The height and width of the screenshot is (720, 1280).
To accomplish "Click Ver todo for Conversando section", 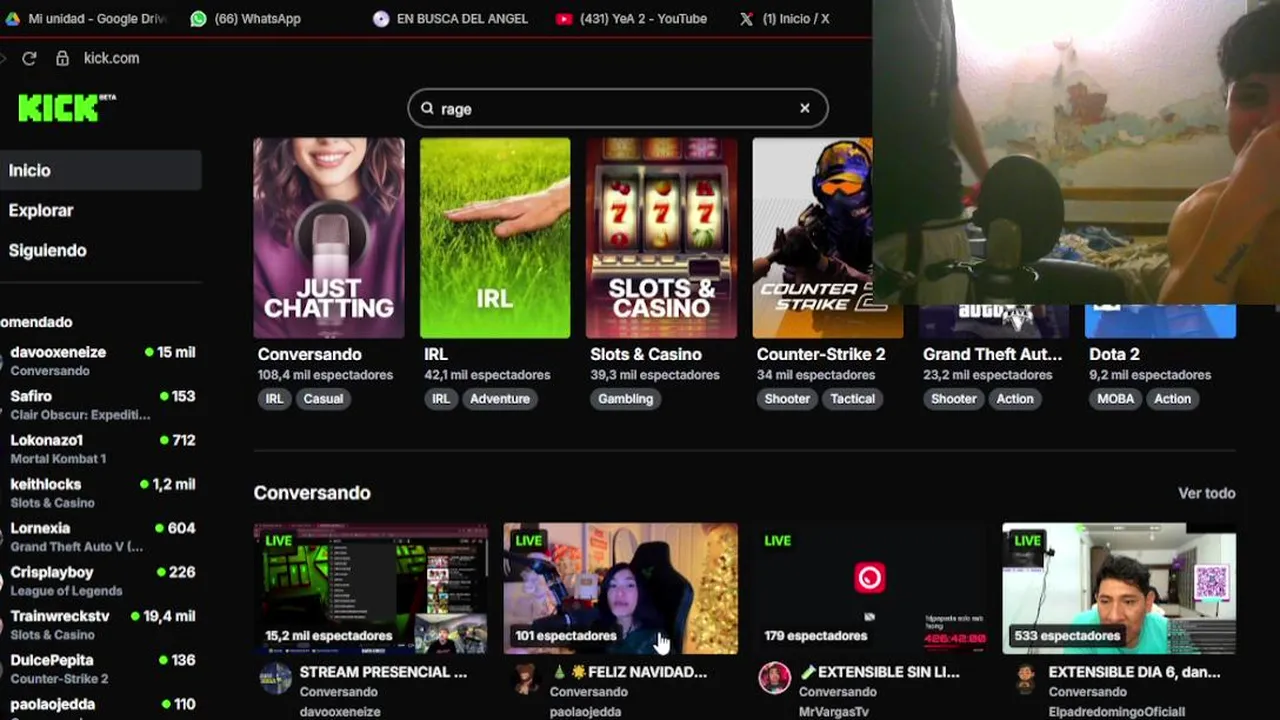I will pyautogui.click(x=1207, y=493).
